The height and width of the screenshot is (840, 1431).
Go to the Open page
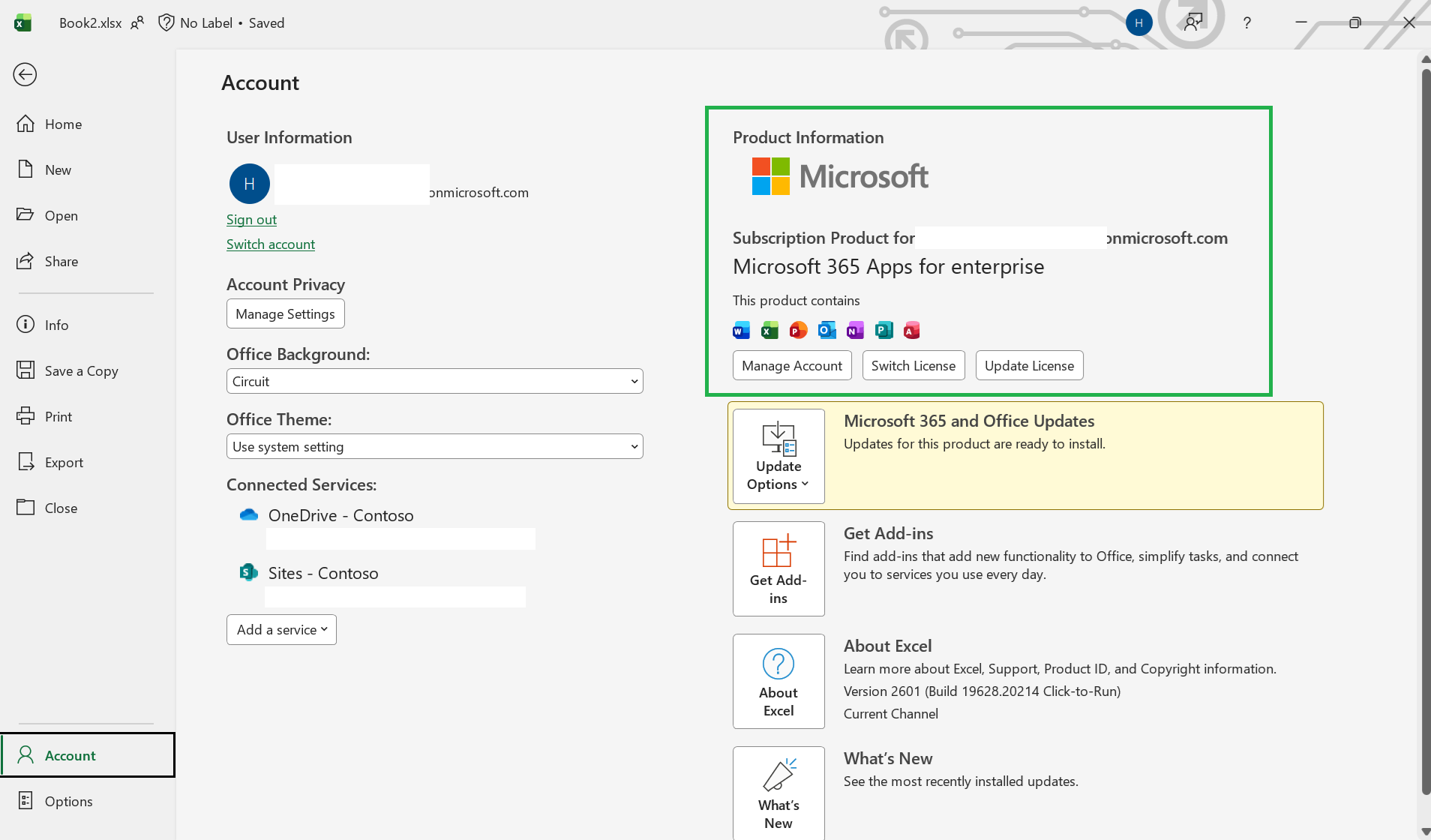[x=87, y=216]
